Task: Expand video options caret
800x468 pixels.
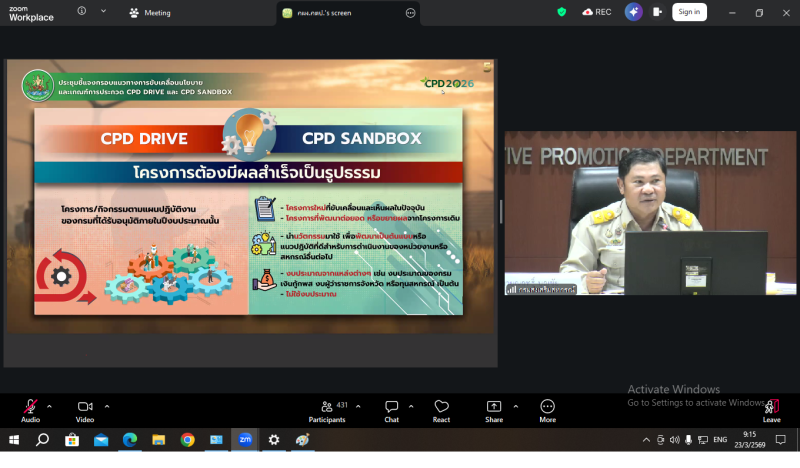Action: coord(107,406)
